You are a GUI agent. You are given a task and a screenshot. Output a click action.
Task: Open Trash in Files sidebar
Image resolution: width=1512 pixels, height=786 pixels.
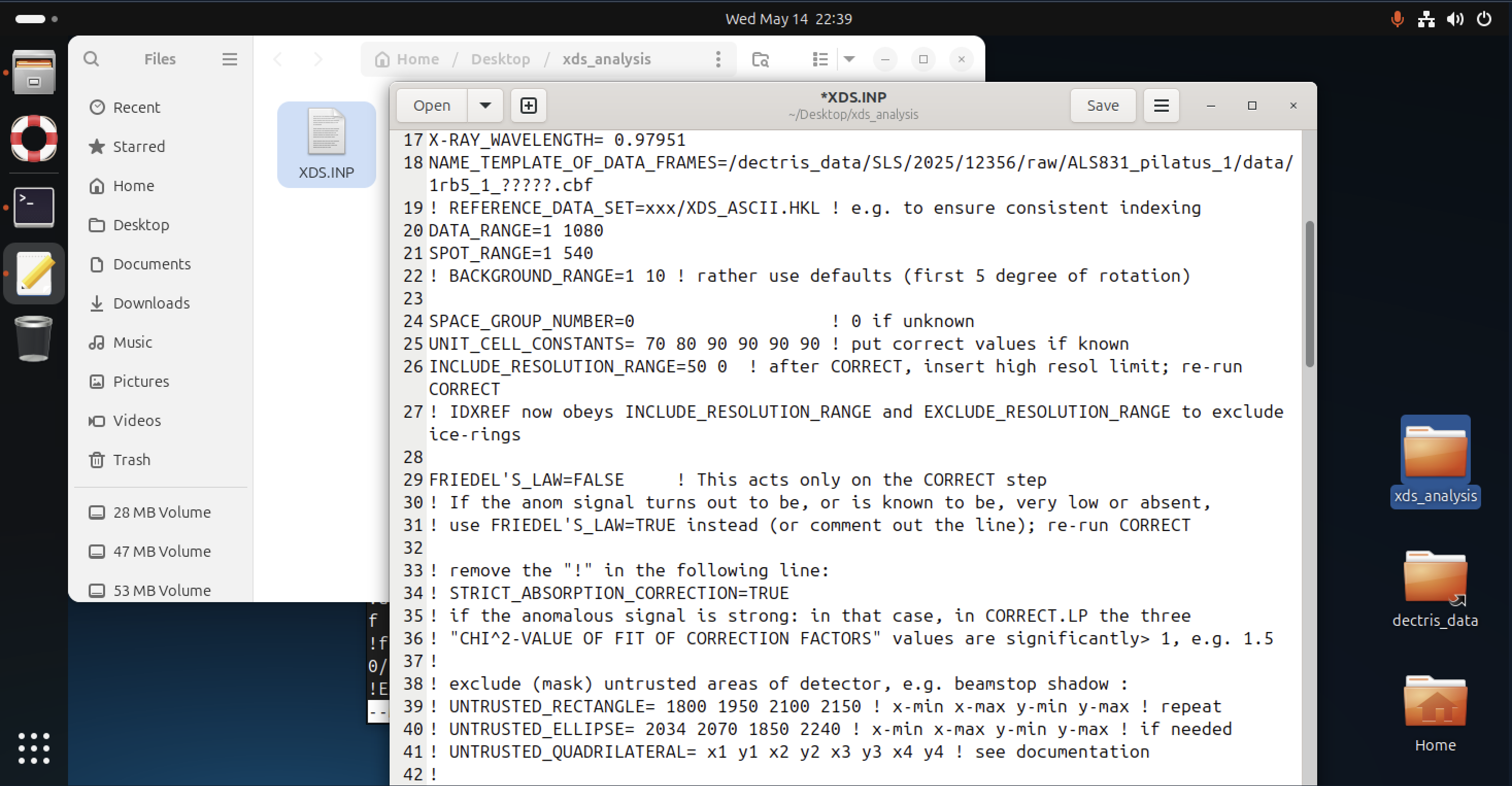coord(160,459)
